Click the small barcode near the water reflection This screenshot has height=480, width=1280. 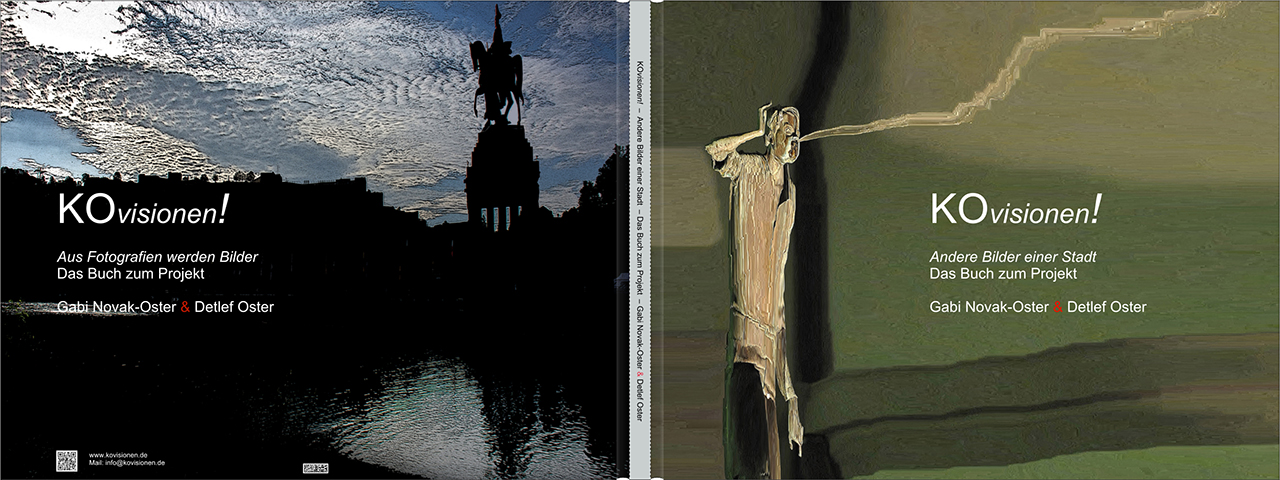click(314, 467)
